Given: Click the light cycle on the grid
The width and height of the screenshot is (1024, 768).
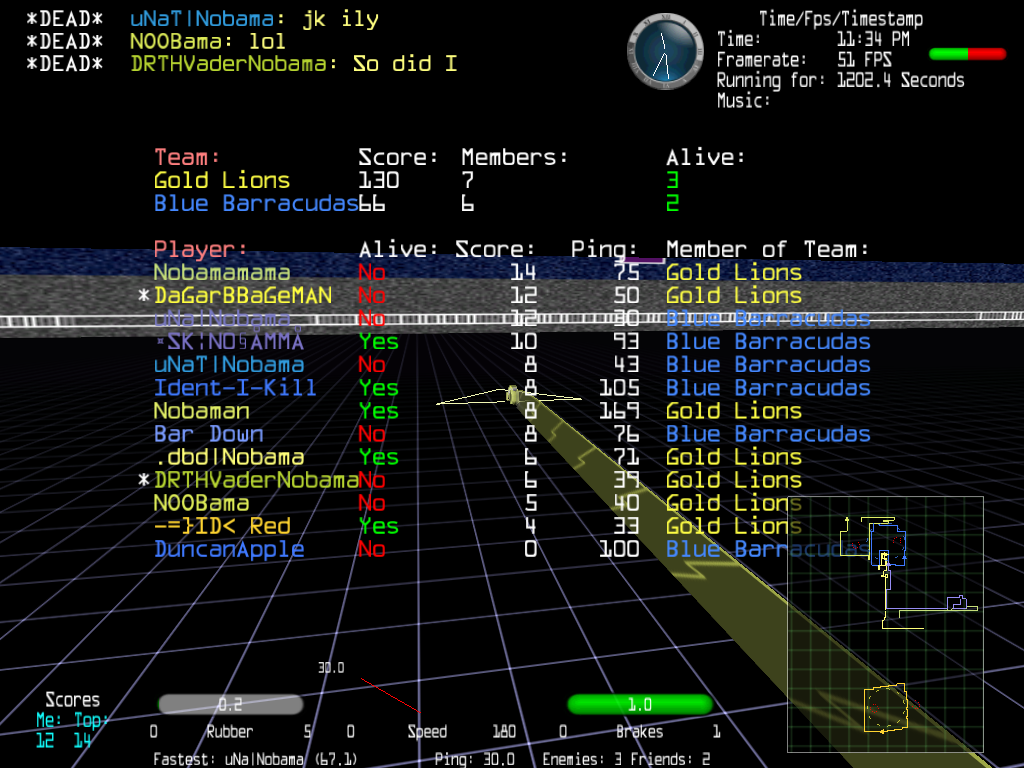Looking at the screenshot, I should click(514, 396).
